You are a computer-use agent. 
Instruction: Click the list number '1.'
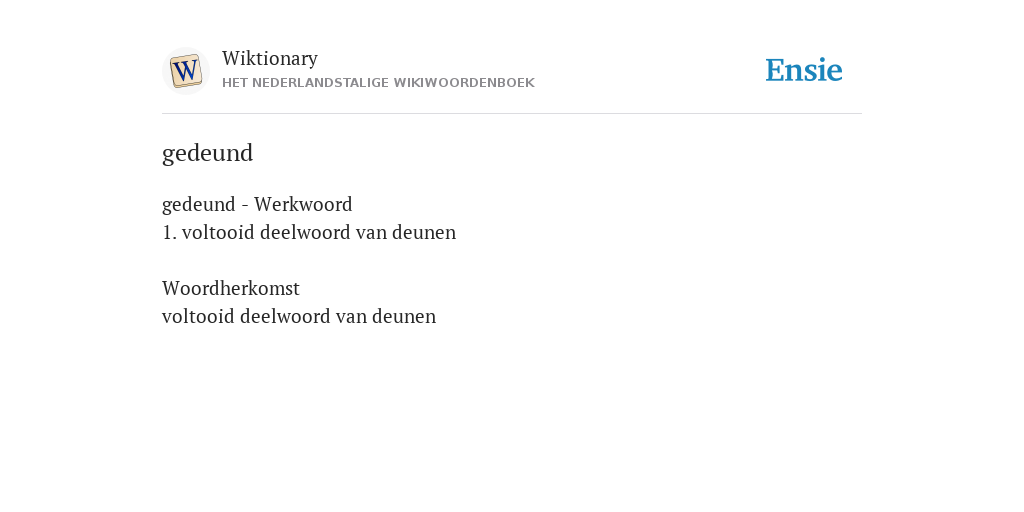[169, 232]
